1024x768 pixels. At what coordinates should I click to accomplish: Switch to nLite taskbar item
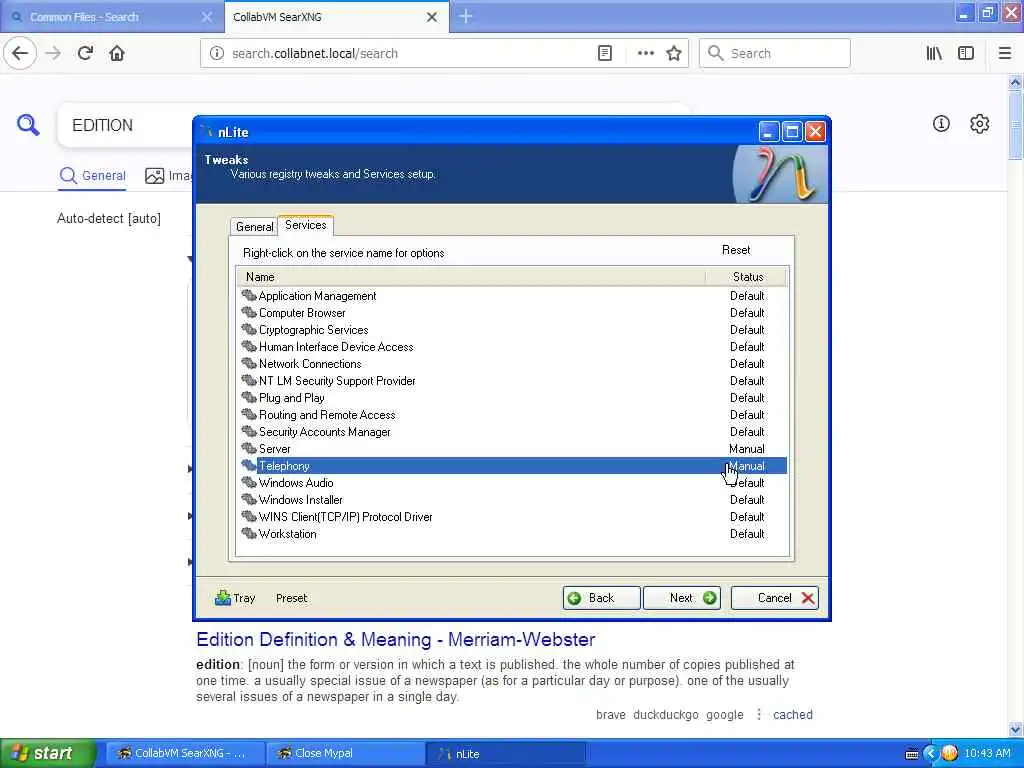505,753
